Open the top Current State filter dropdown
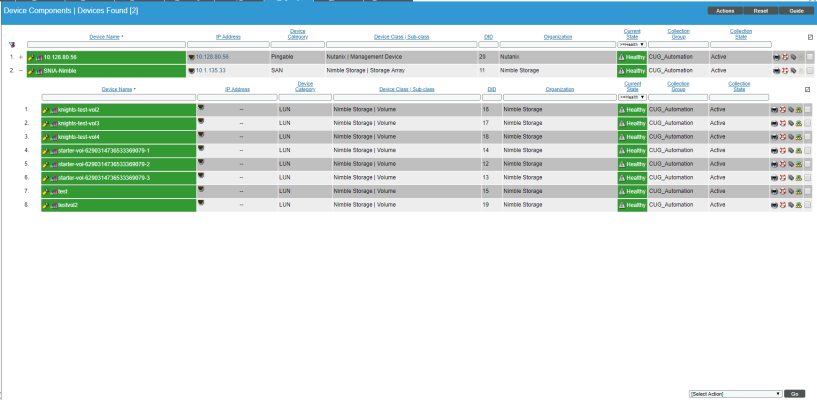The image size is (817, 400). coord(632,45)
